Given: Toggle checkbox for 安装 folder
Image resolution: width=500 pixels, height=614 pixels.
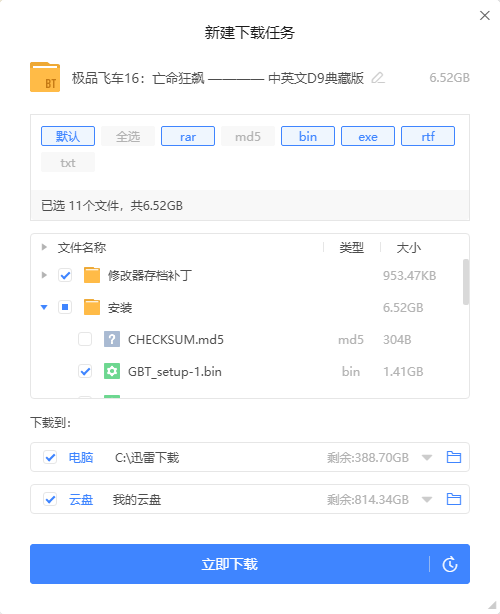Looking at the screenshot, I should (x=65, y=307).
